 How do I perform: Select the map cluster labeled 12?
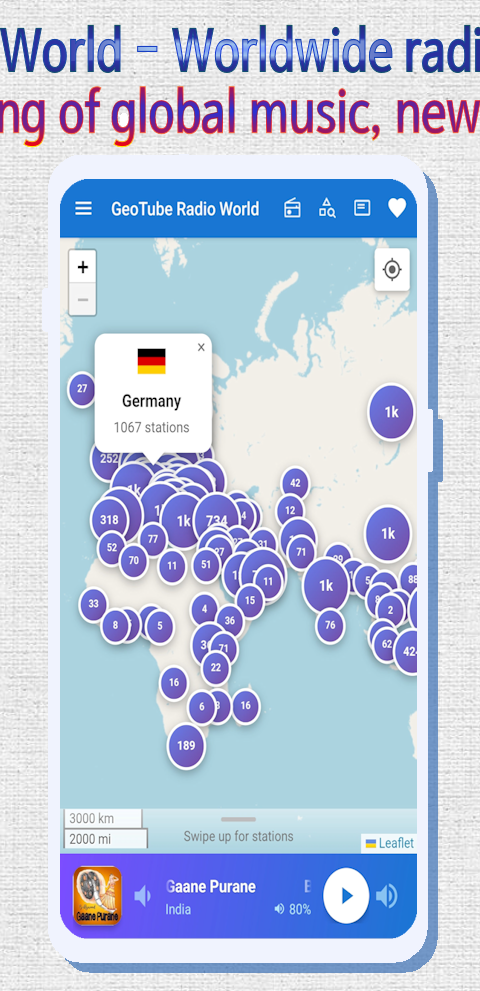(x=290, y=511)
